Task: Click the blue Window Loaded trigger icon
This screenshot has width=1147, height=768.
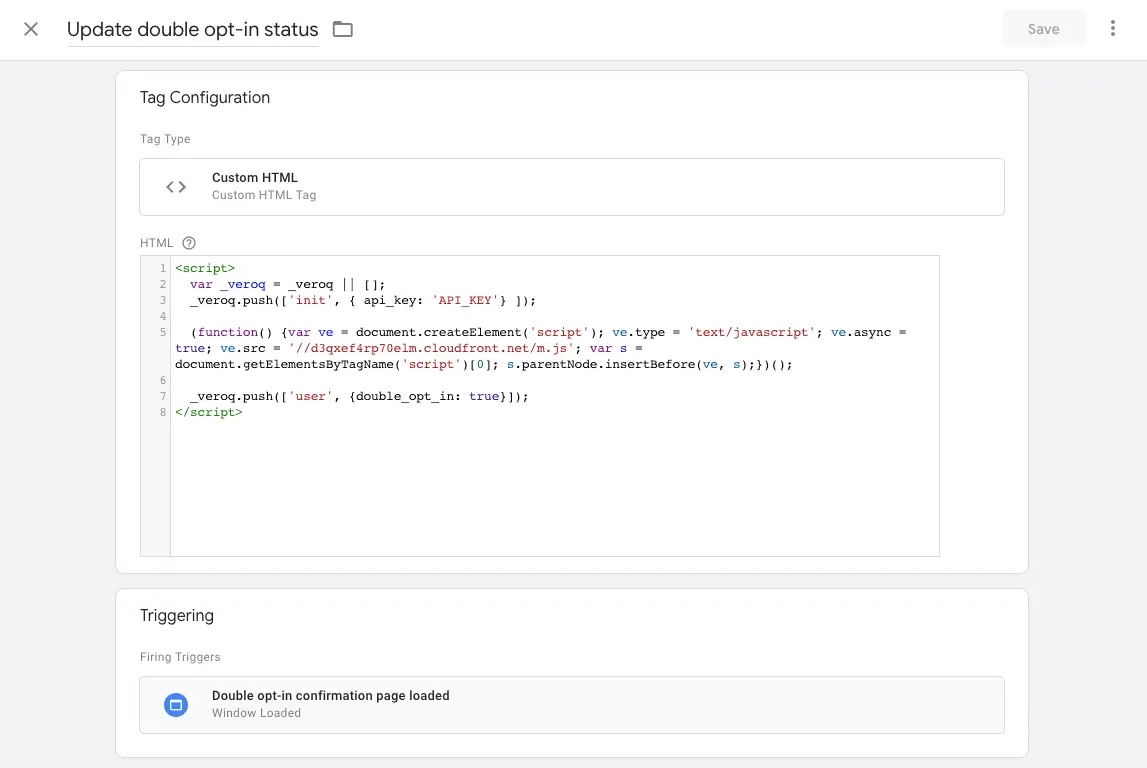Action: pos(176,704)
